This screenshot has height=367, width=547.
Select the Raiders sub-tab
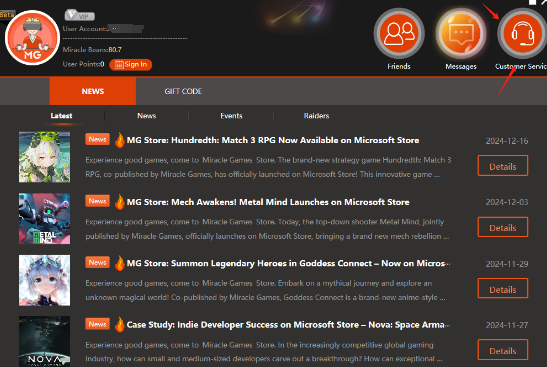click(x=316, y=116)
